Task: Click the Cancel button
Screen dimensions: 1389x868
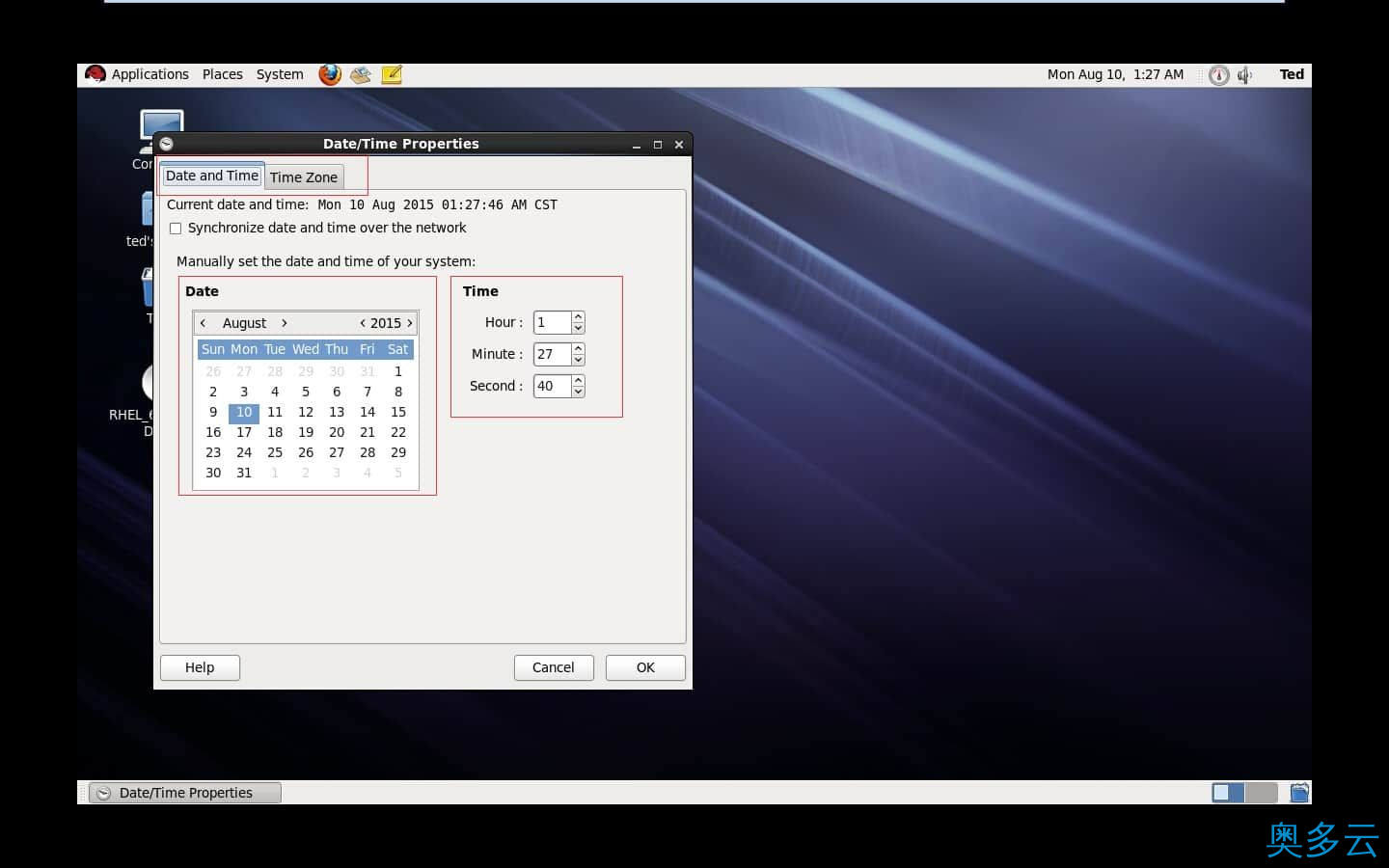Action: (x=553, y=667)
